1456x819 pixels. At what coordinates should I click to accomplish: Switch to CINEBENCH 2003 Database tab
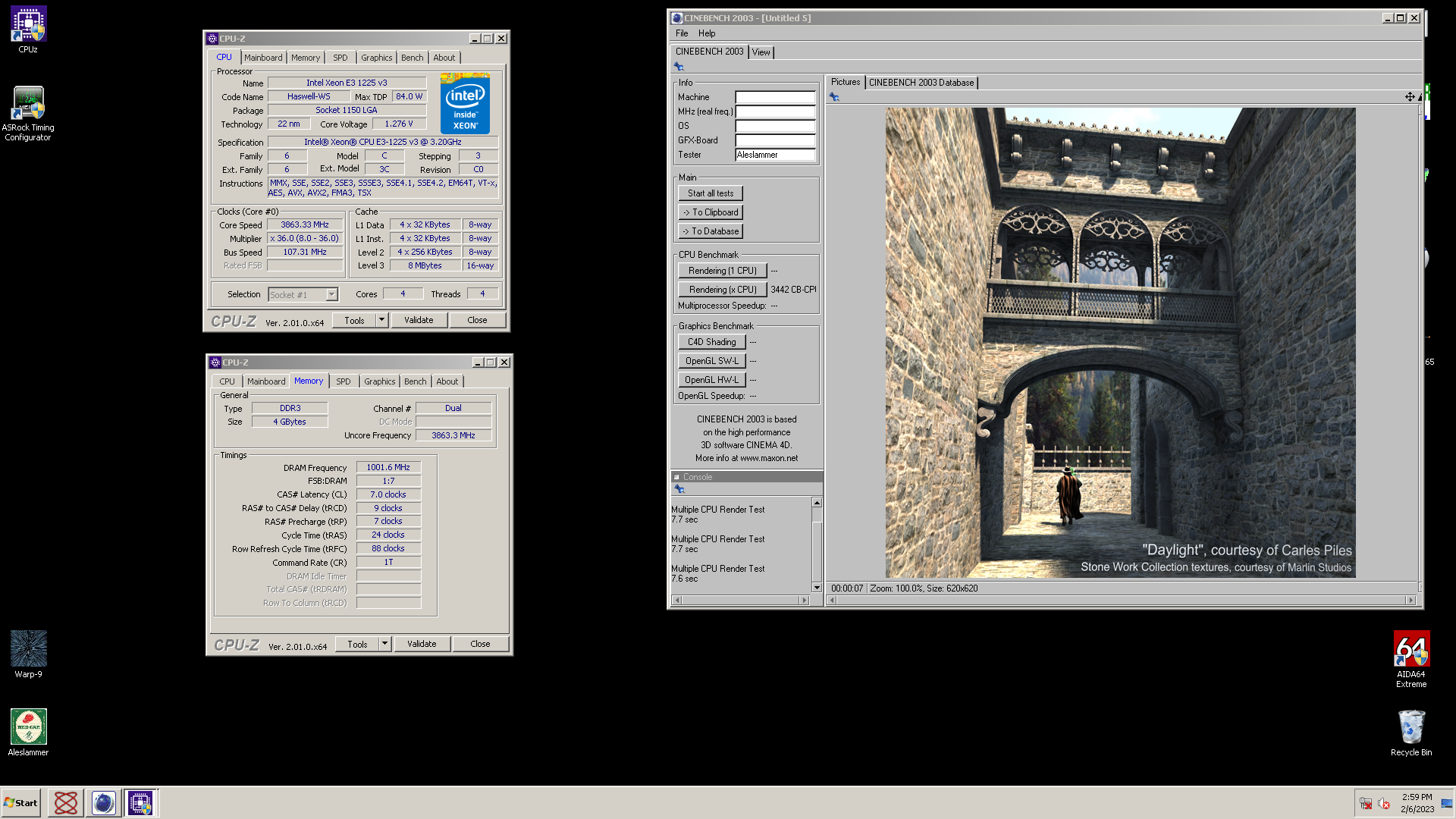click(921, 83)
